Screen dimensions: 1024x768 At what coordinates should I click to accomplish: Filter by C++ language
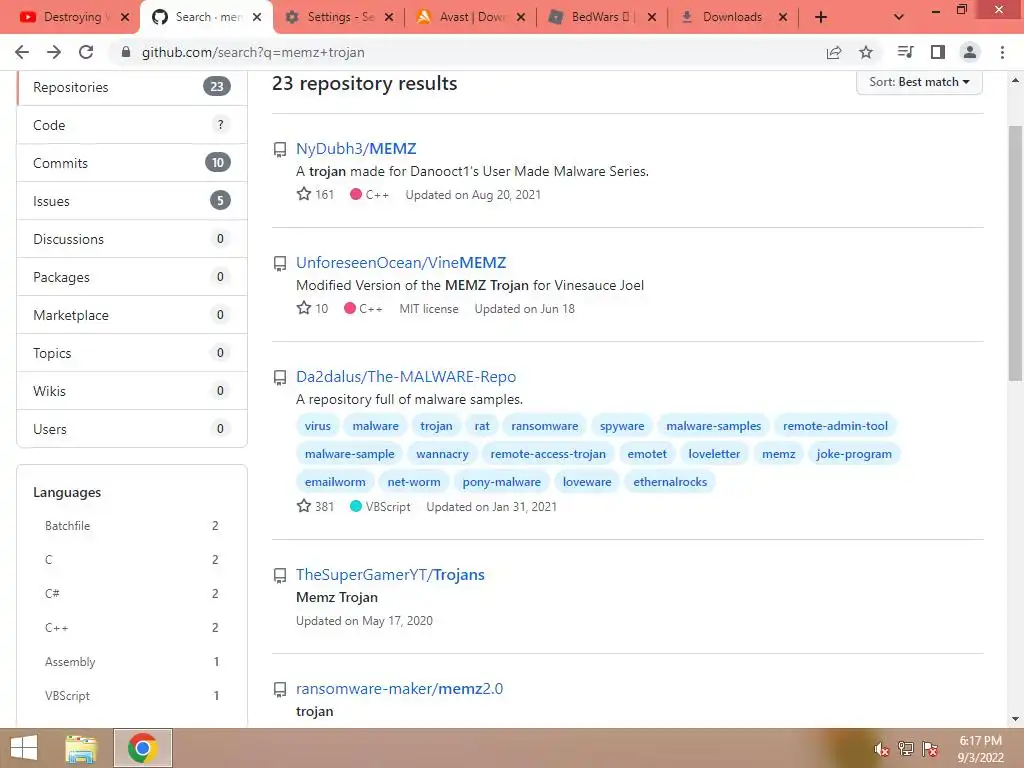pyautogui.click(x=131, y=628)
